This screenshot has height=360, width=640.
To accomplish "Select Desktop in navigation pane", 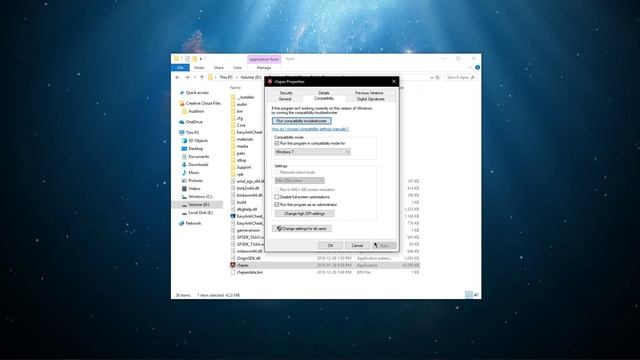I will click(x=196, y=149).
